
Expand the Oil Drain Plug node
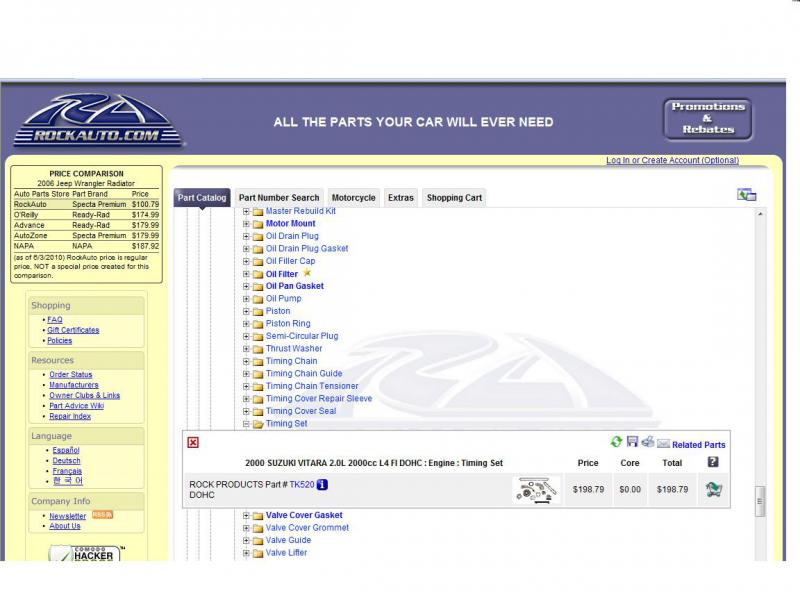click(x=246, y=236)
